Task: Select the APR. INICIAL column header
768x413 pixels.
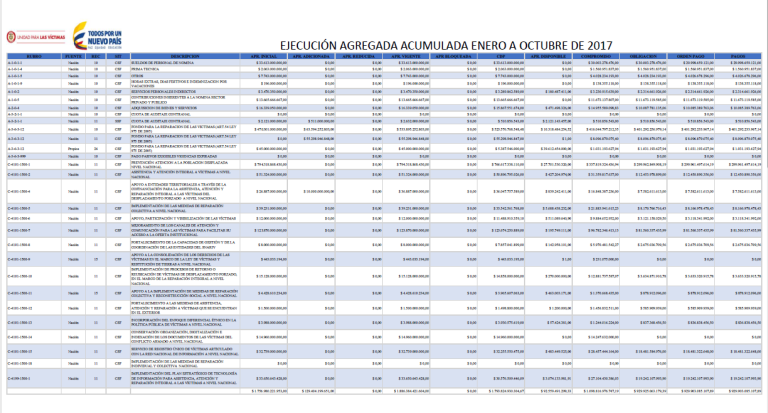Action: [264, 56]
